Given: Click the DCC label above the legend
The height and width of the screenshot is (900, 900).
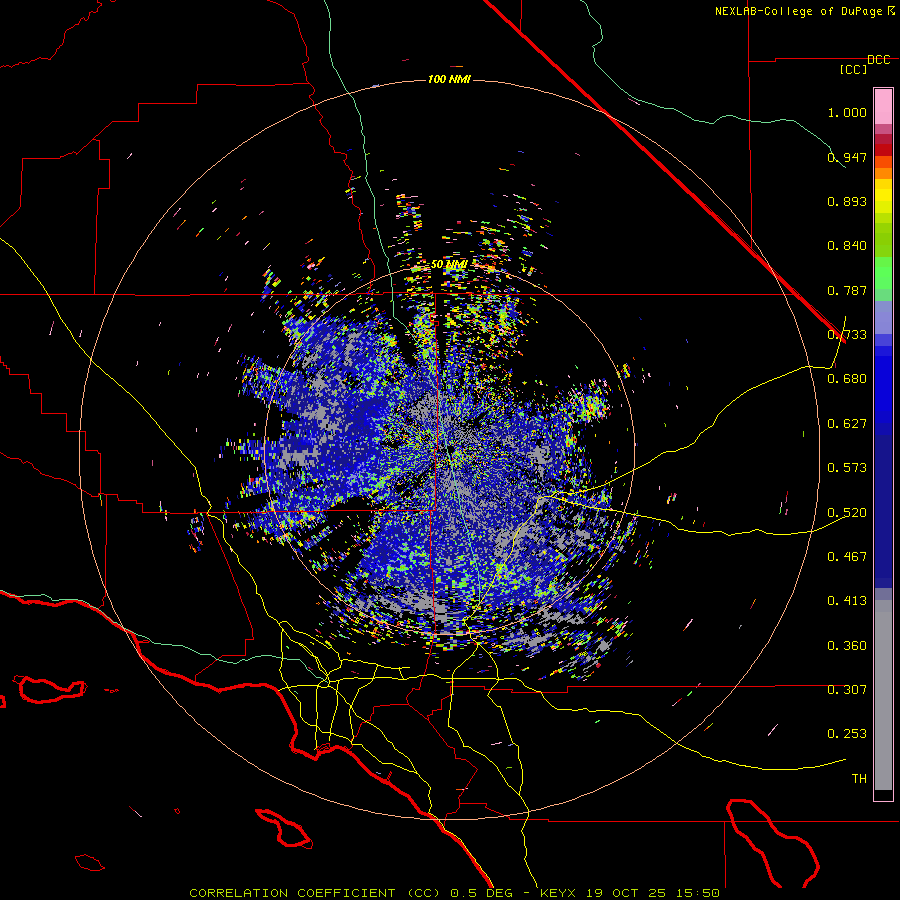Looking at the screenshot, I should pos(879,60).
